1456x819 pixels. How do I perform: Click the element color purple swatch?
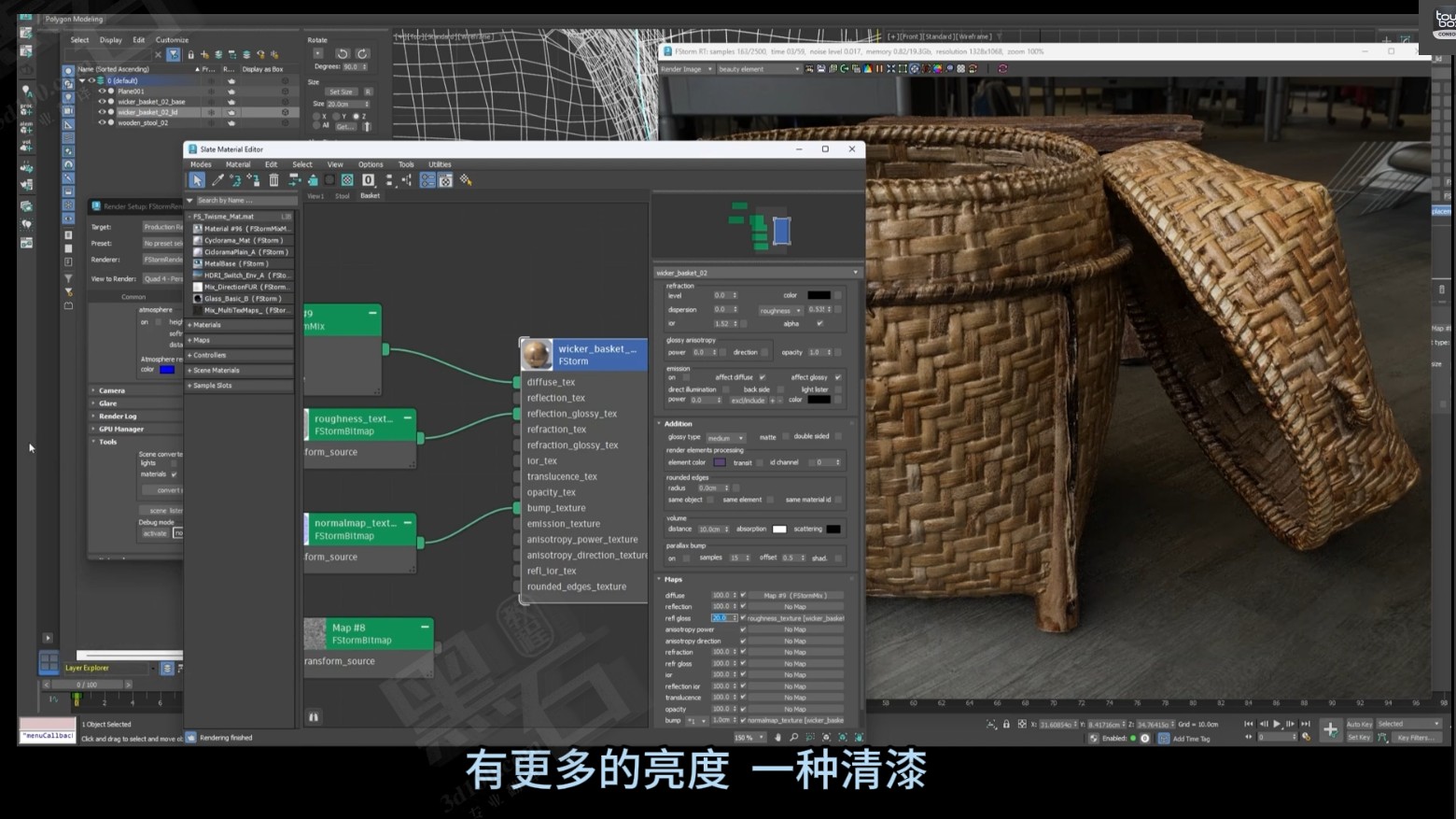click(x=719, y=462)
